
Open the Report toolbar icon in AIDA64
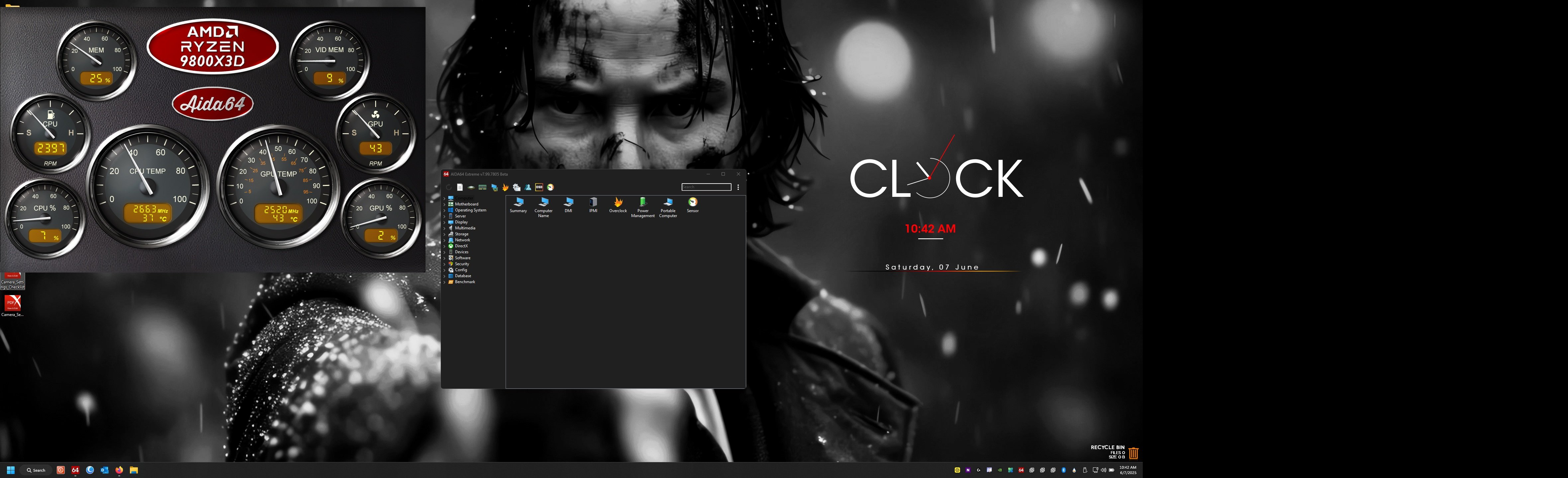pos(460,187)
